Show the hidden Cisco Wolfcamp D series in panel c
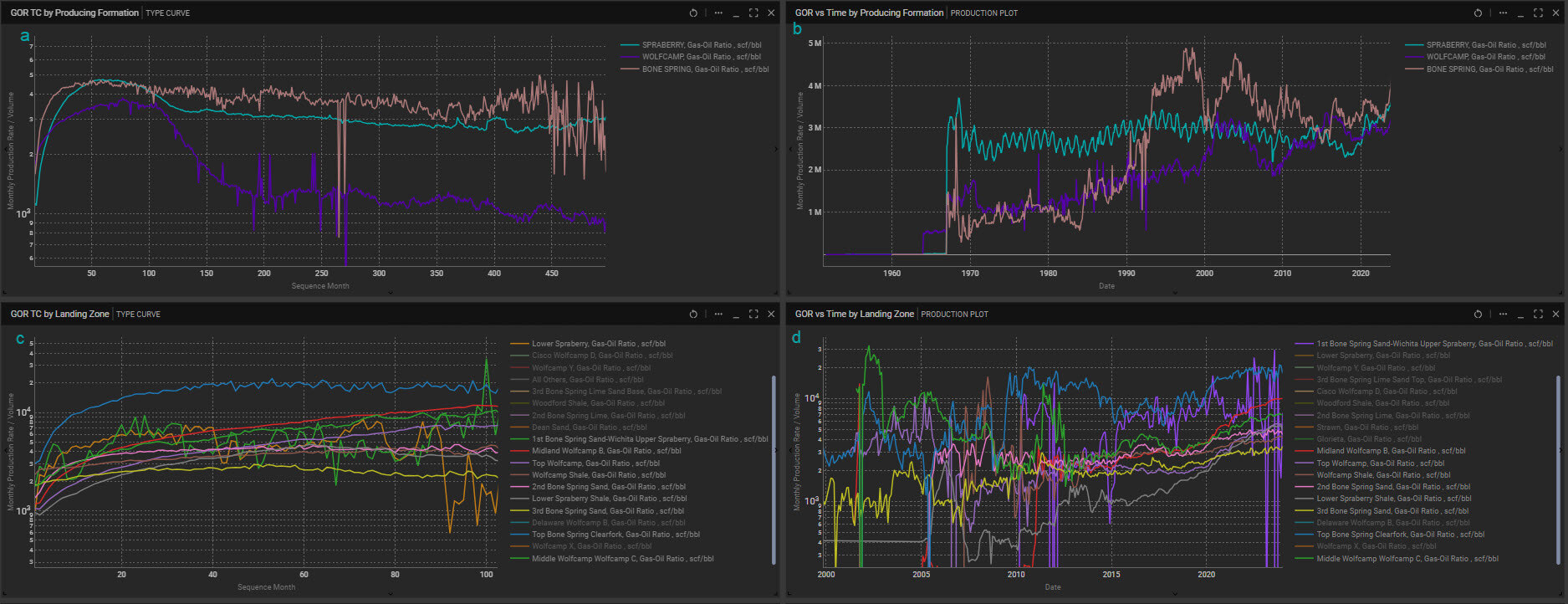 tap(601, 356)
